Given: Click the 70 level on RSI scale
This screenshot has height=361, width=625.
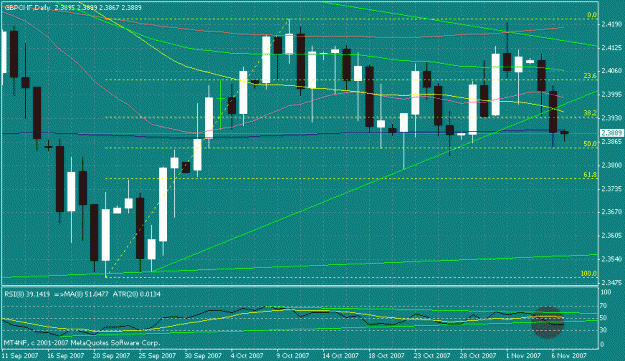Looking at the screenshot, I should coord(604,306).
